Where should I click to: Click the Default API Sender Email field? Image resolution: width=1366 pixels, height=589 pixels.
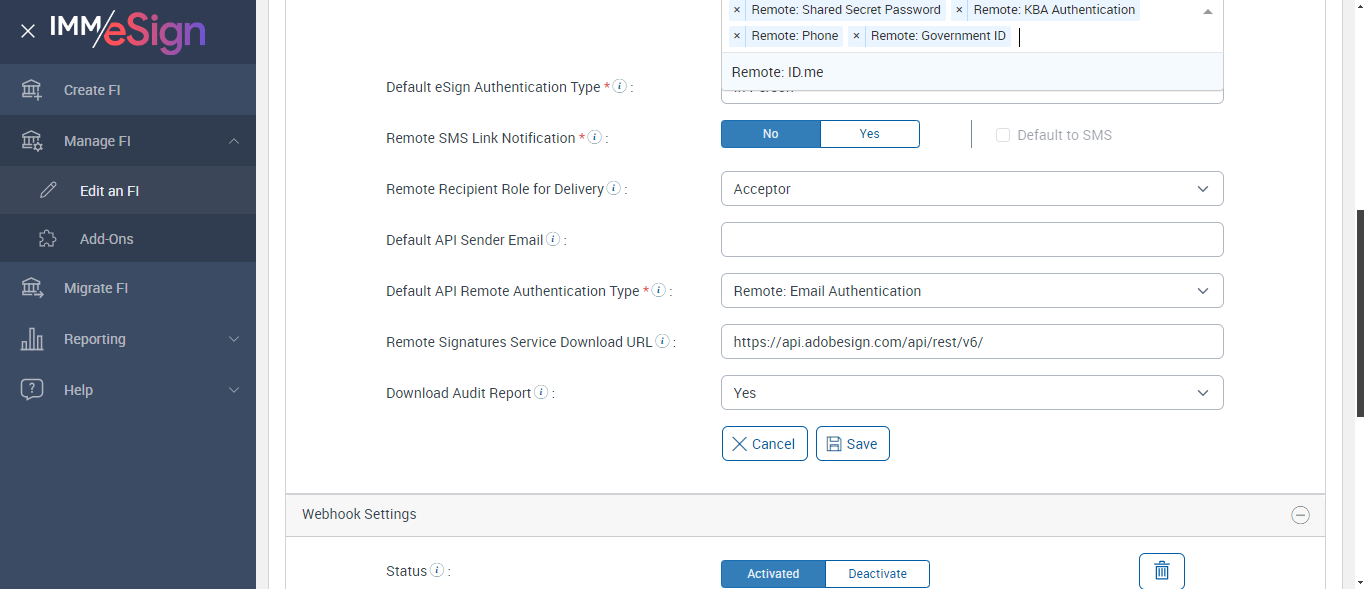971,240
